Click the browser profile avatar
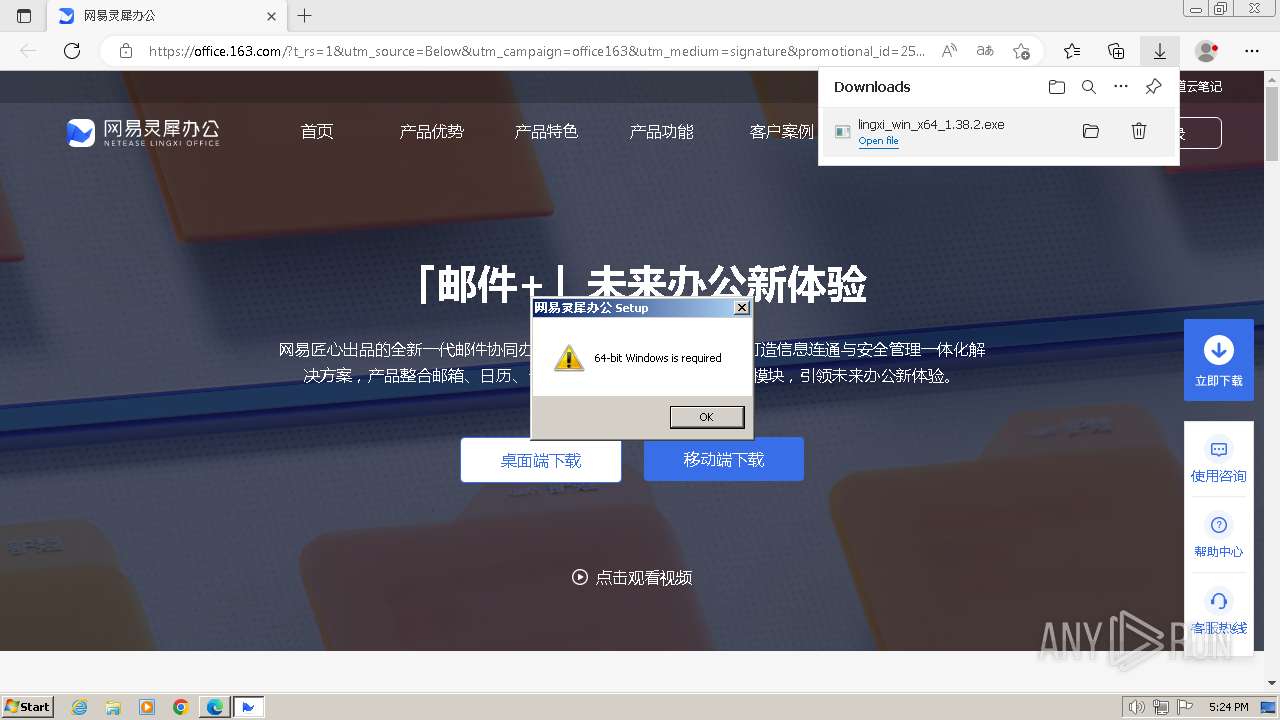This screenshot has width=1280, height=720. coord(1207,51)
